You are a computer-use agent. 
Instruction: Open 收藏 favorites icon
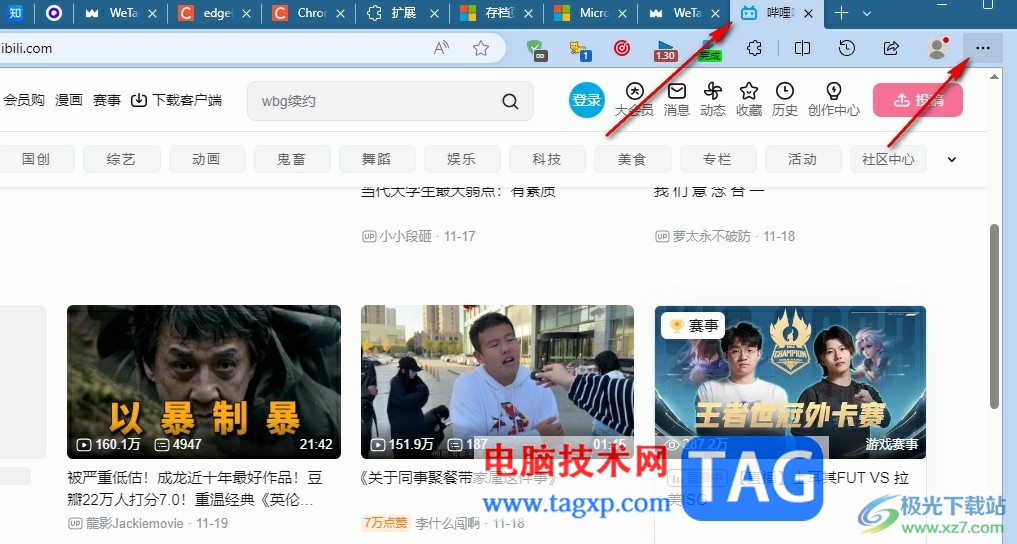click(x=748, y=100)
